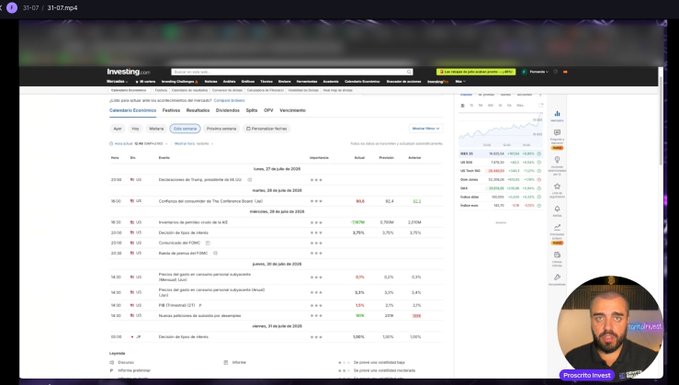Click Proscrito Invest badge on webcam overlay
The height and width of the screenshot is (385, 679).
click(x=587, y=375)
